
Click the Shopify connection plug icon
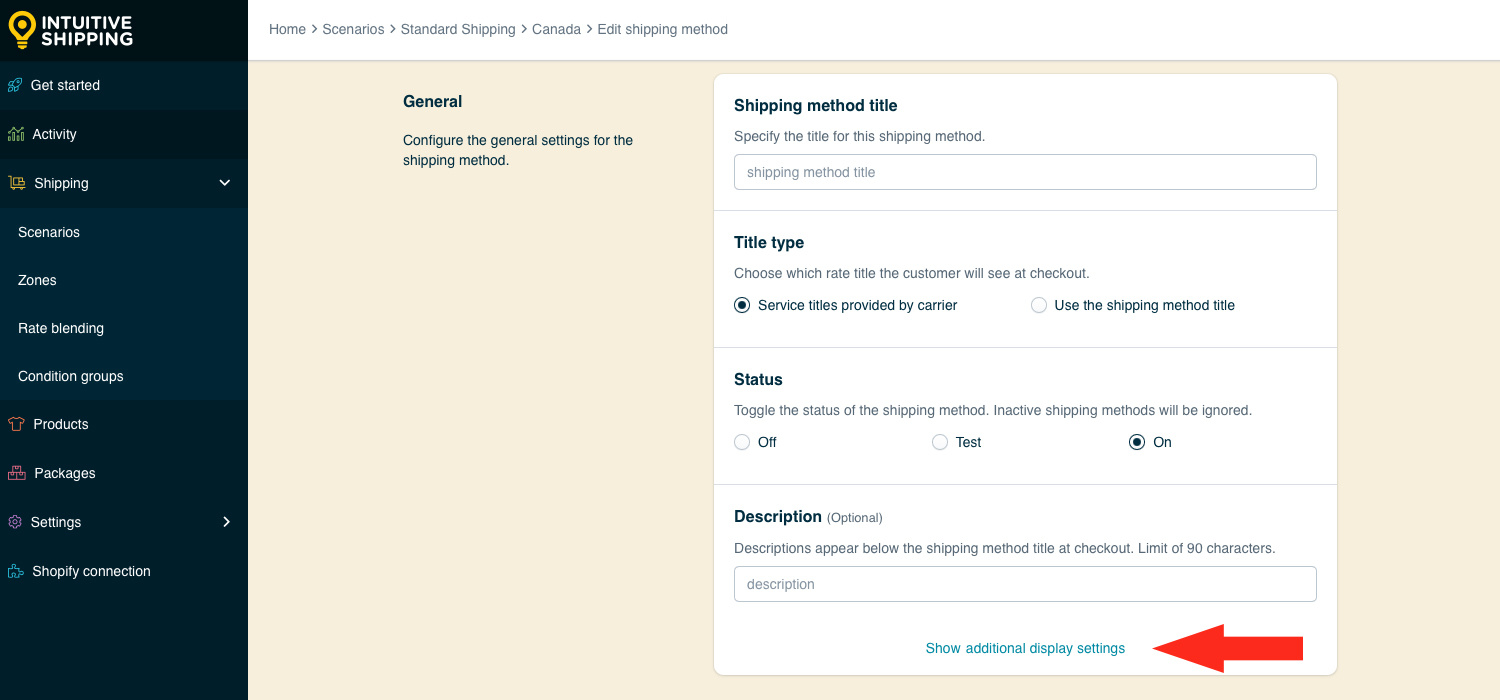(16, 571)
